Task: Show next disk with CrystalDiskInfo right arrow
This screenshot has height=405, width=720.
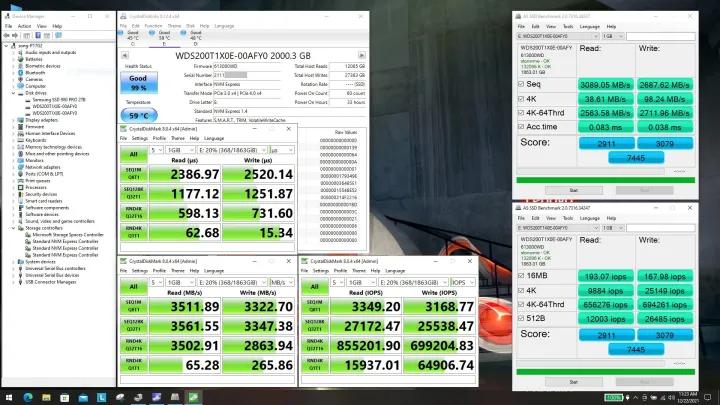Action: click(x=362, y=56)
